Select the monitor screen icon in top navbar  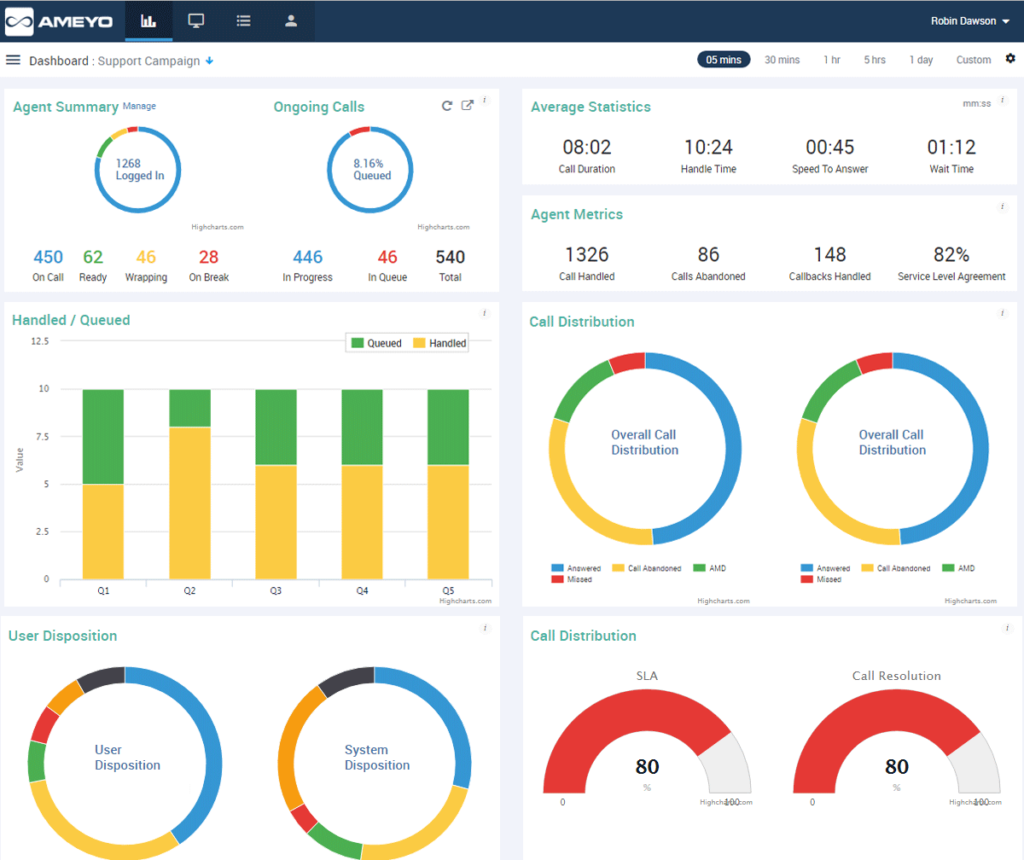[x=196, y=20]
